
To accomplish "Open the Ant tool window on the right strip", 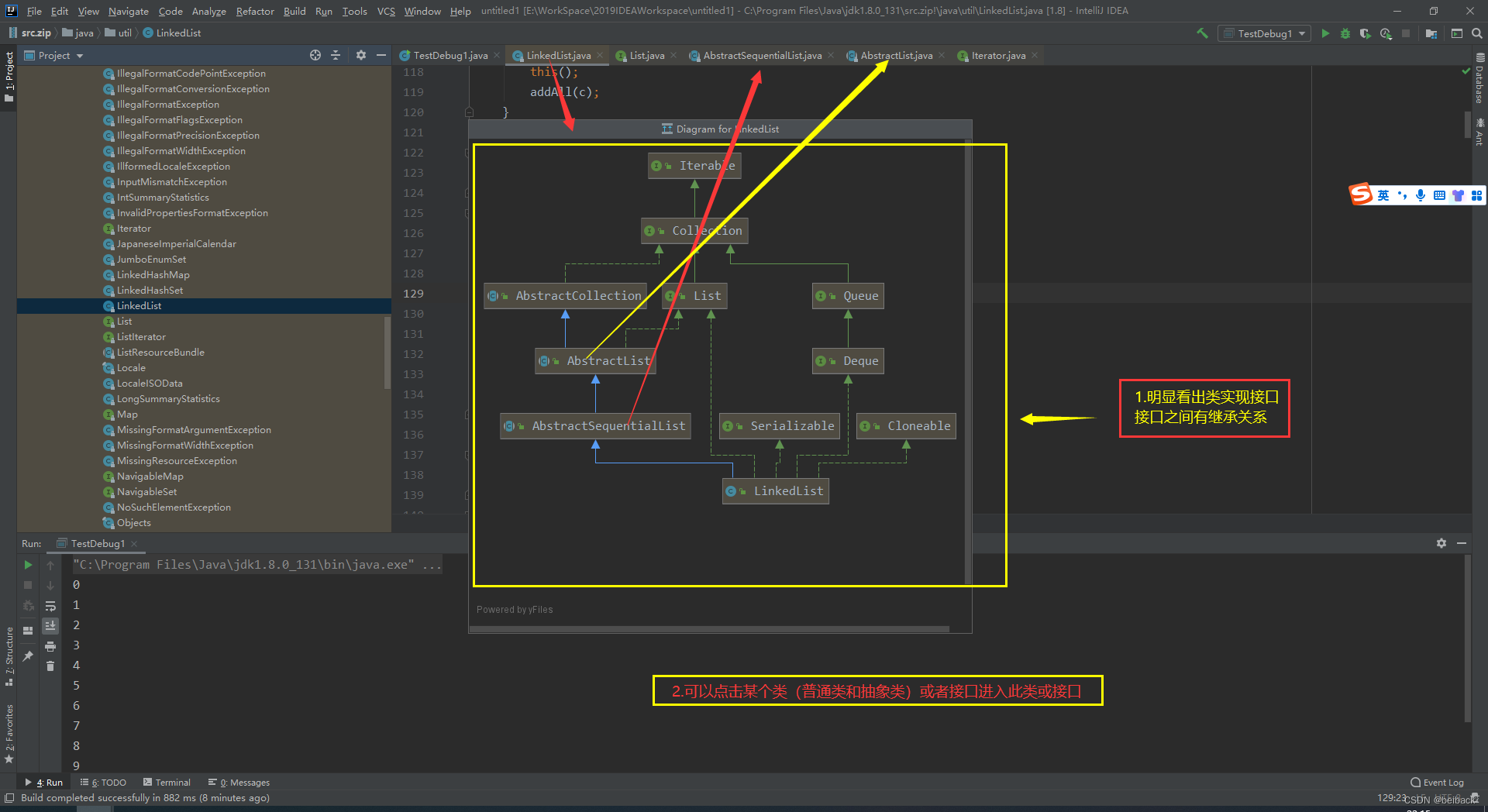I will pyautogui.click(x=1480, y=132).
